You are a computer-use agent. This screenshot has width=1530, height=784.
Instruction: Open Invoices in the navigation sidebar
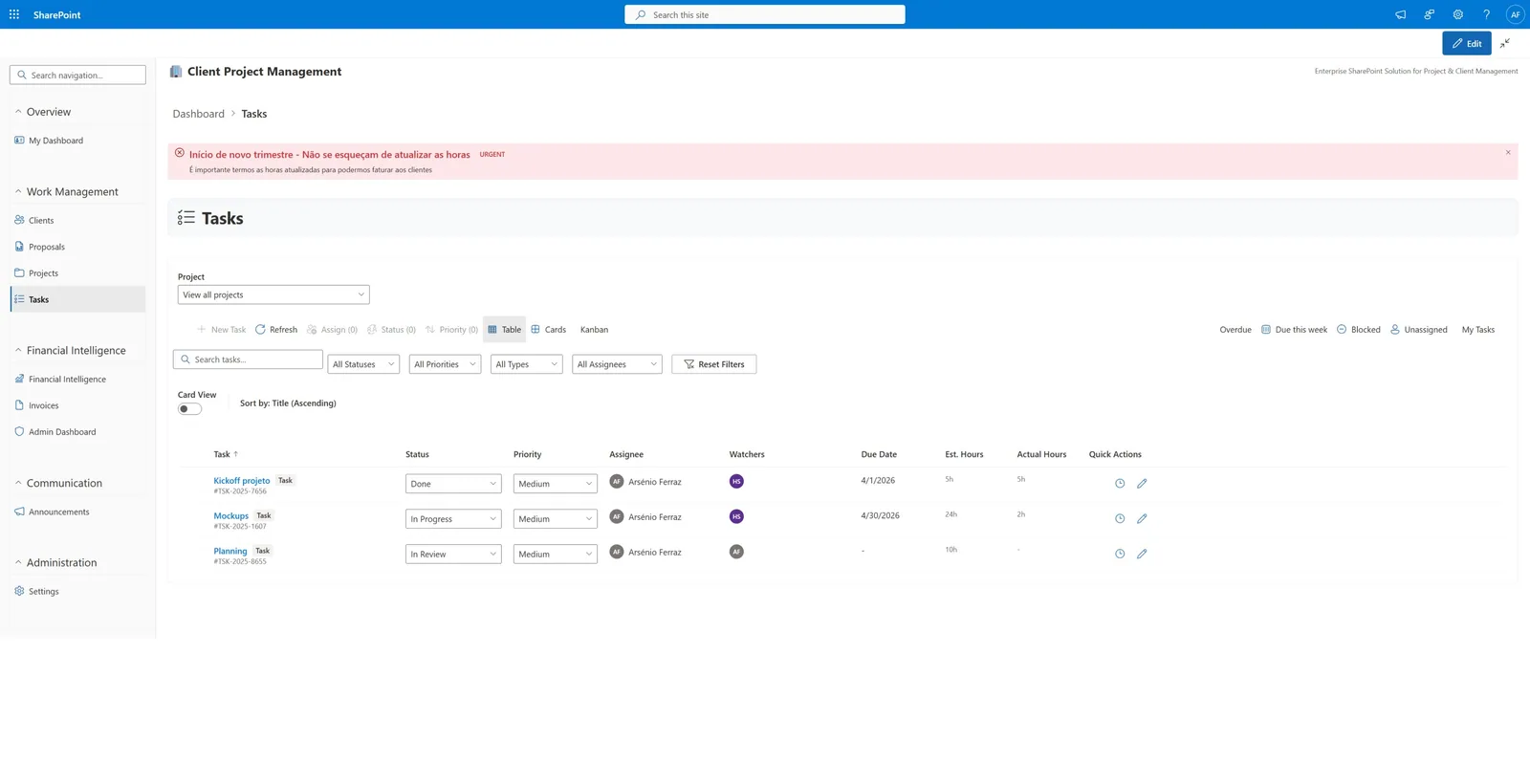pyautogui.click(x=43, y=405)
